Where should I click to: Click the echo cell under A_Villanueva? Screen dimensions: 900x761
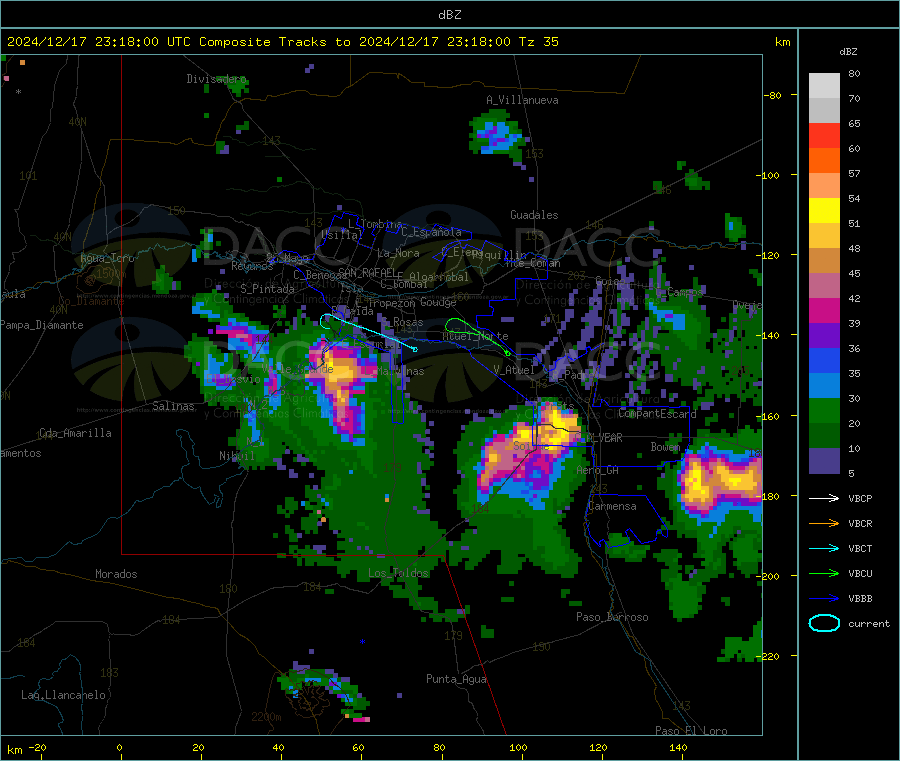[496, 134]
